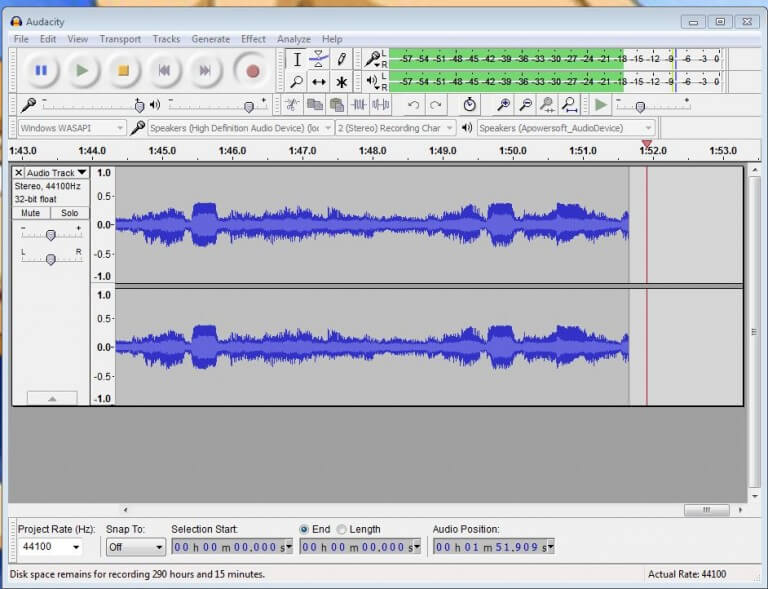This screenshot has height=589, width=768.
Task: Open the Edit menu
Action: [x=48, y=39]
